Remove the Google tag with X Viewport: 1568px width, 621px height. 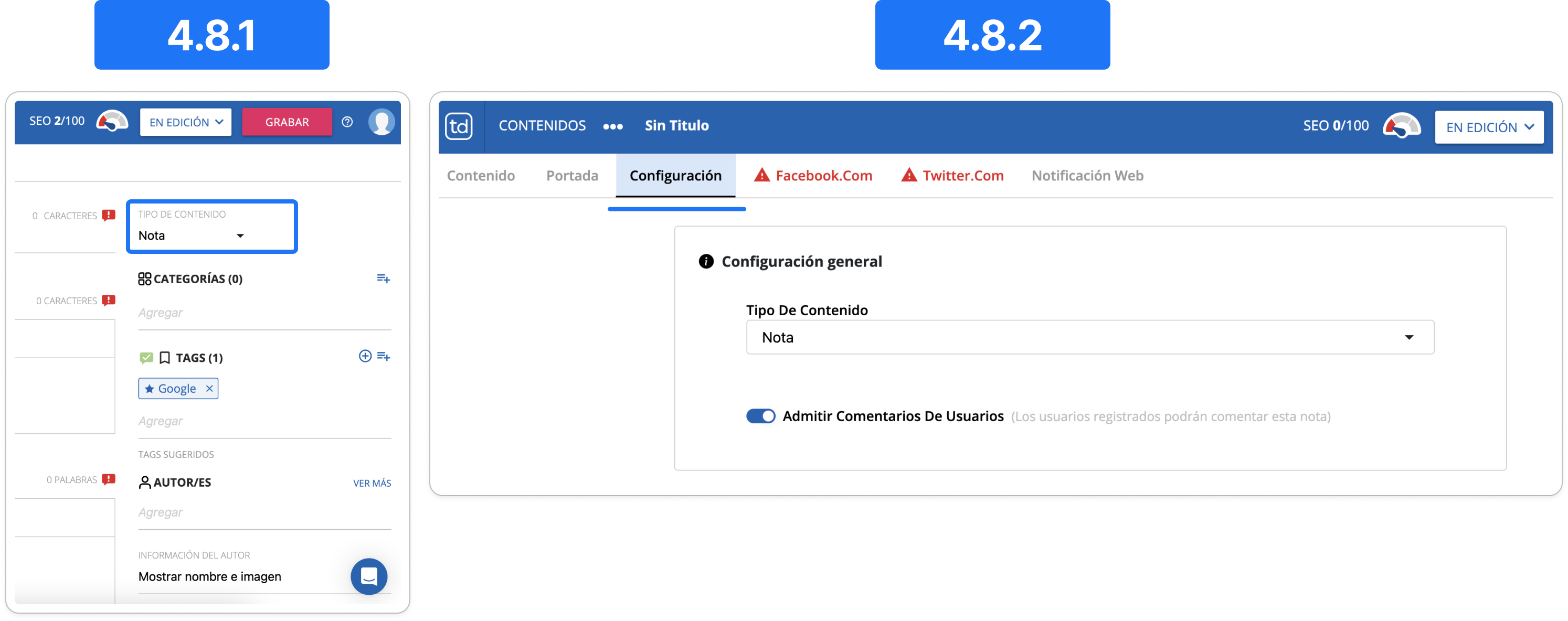click(x=209, y=388)
